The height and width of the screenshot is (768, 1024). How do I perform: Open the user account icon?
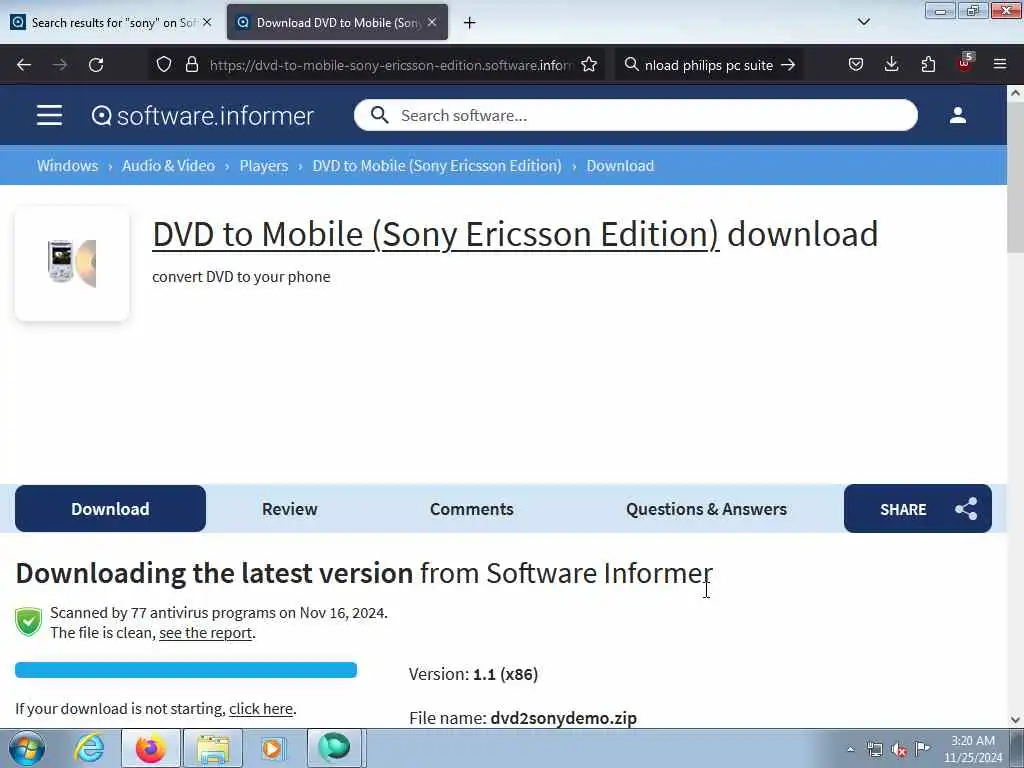click(x=958, y=116)
